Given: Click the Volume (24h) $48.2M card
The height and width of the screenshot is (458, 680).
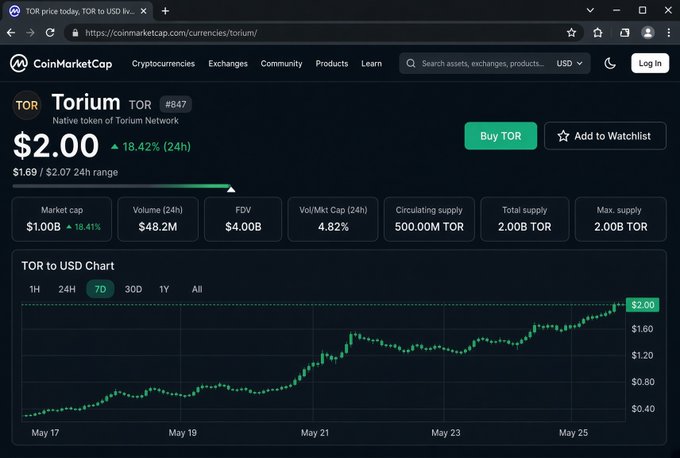Looking at the screenshot, I should (x=158, y=219).
